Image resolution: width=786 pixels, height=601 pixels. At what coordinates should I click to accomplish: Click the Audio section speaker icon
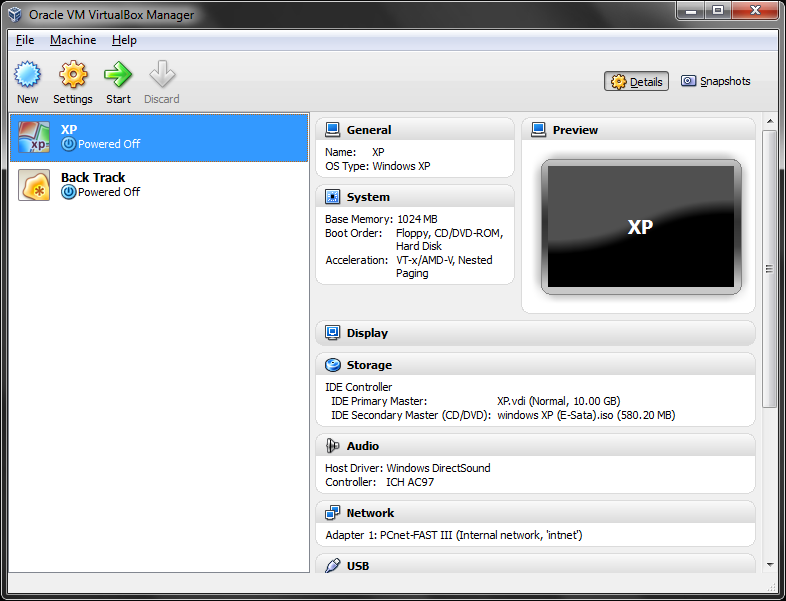pos(332,446)
